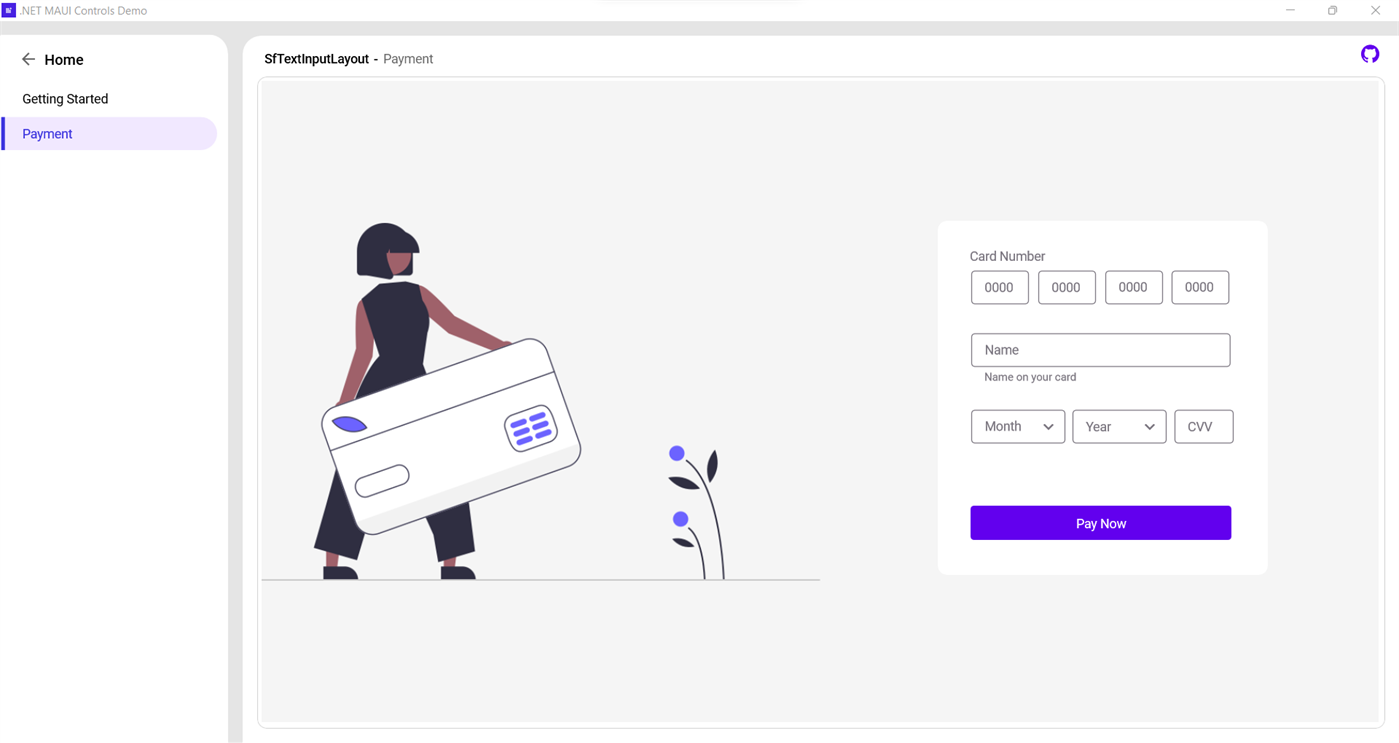
Task: Click the .NET MAUI app icon in title bar
Action: [x=9, y=10]
